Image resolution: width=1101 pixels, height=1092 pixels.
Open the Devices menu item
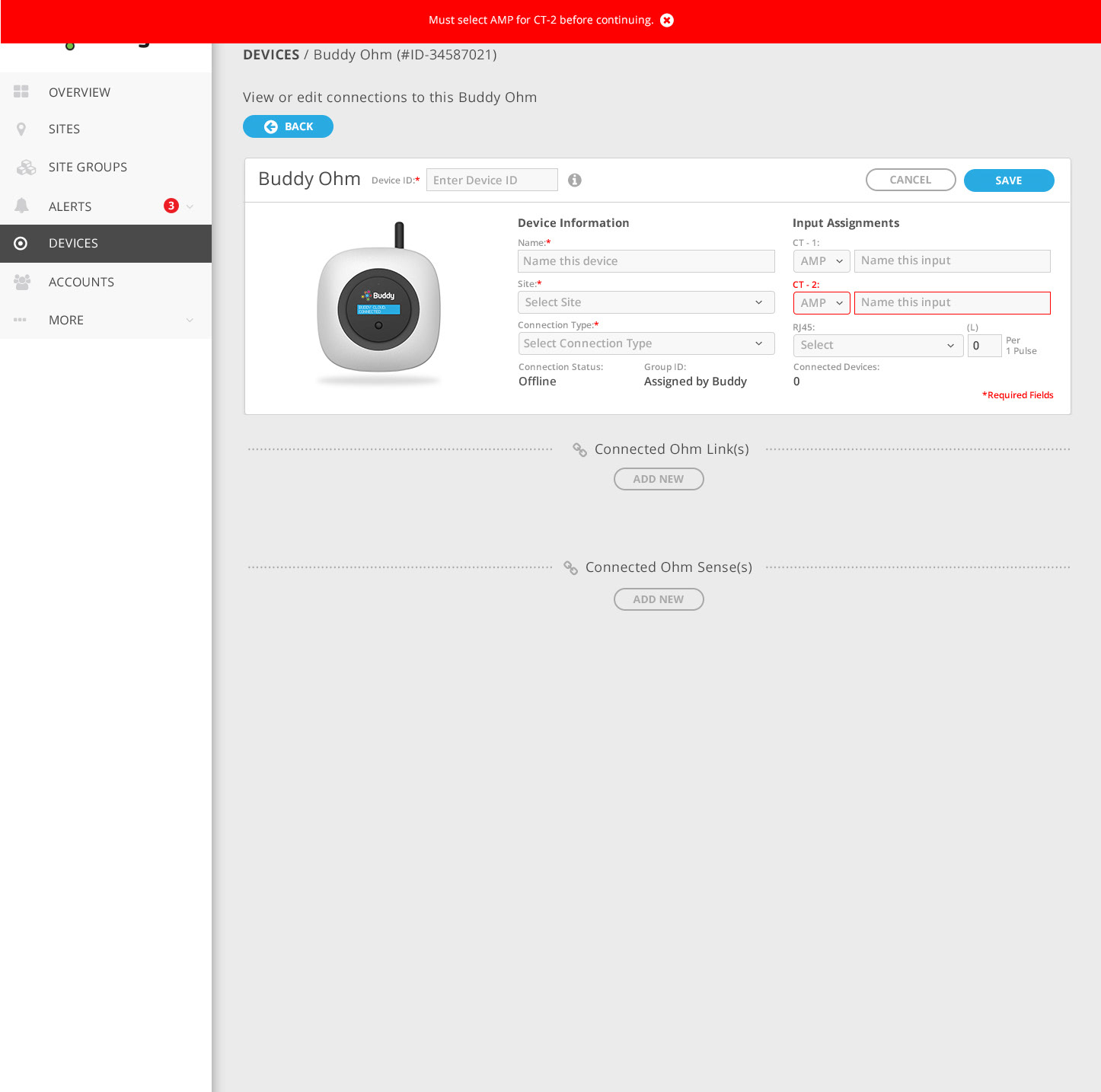pyautogui.click(x=106, y=244)
